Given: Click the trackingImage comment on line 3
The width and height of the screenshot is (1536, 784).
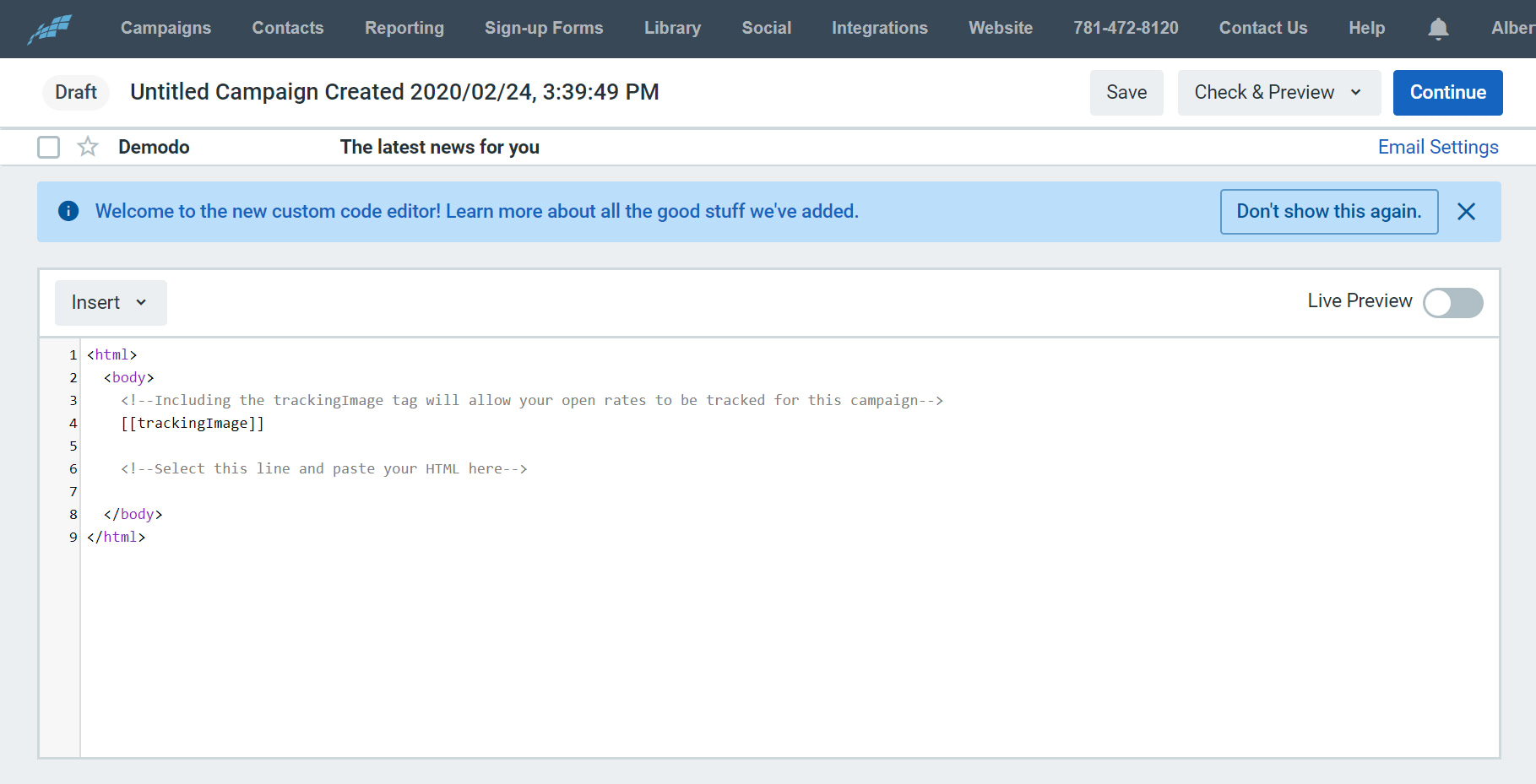Looking at the screenshot, I should (532, 400).
